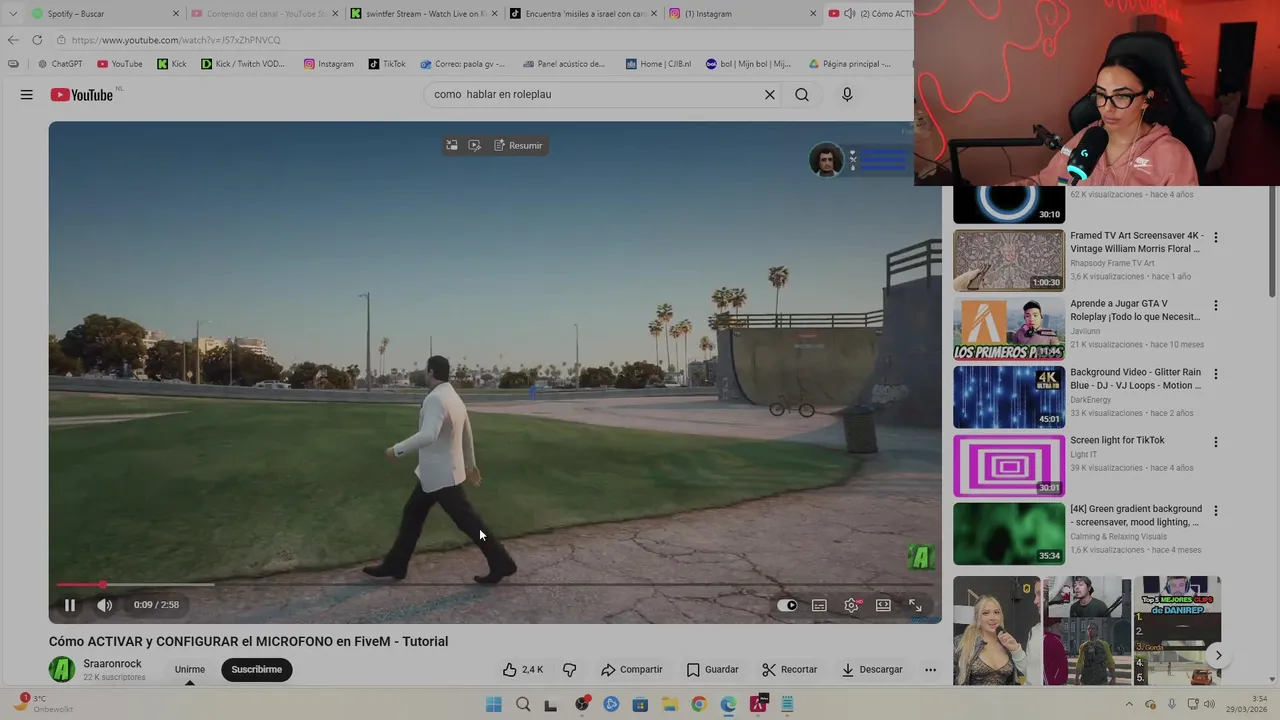Like the video with 2,4 K thumbs up
Screen dimensions: 1280x720
click(523, 670)
